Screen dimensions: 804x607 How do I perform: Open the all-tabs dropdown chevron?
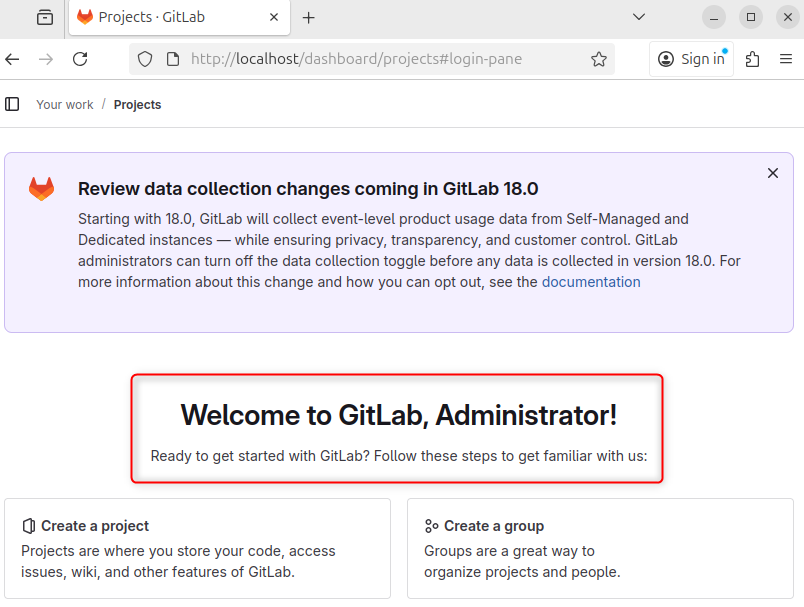coord(638,17)
